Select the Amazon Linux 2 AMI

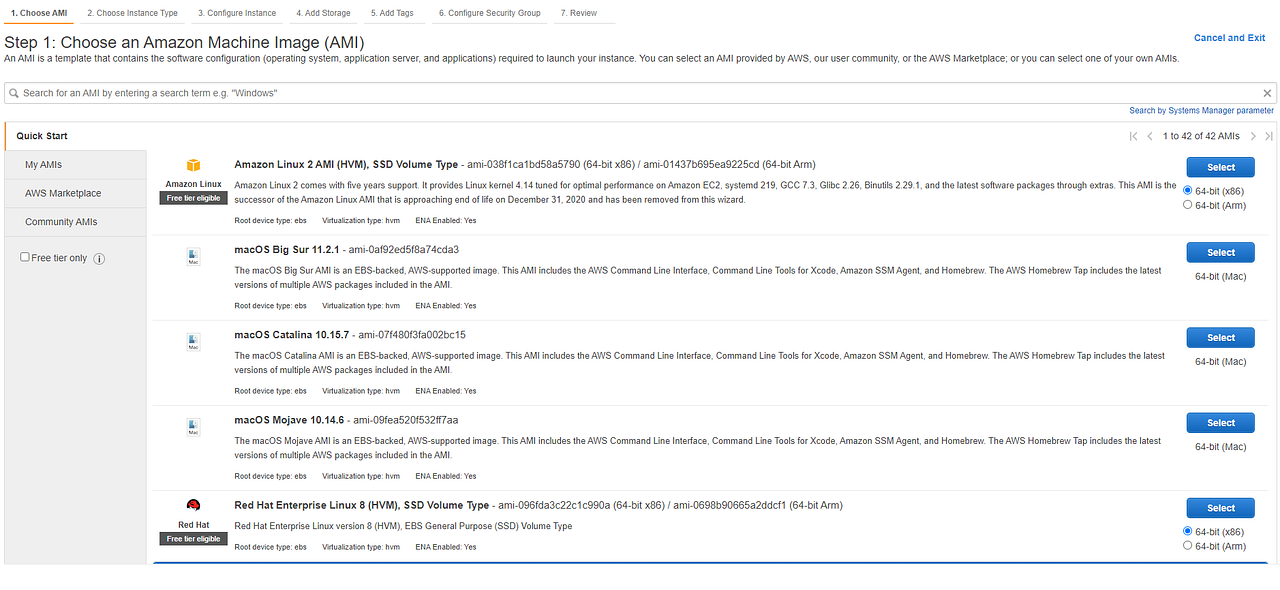pos(1219,166)
